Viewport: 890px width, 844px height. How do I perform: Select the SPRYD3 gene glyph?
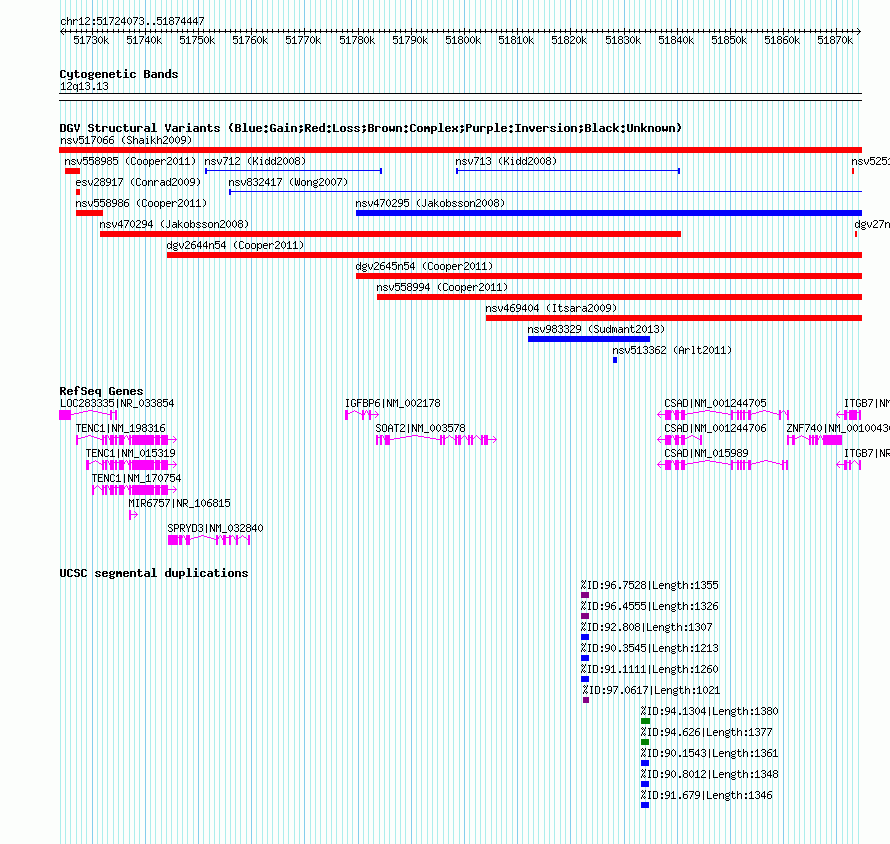coord(209,540)
